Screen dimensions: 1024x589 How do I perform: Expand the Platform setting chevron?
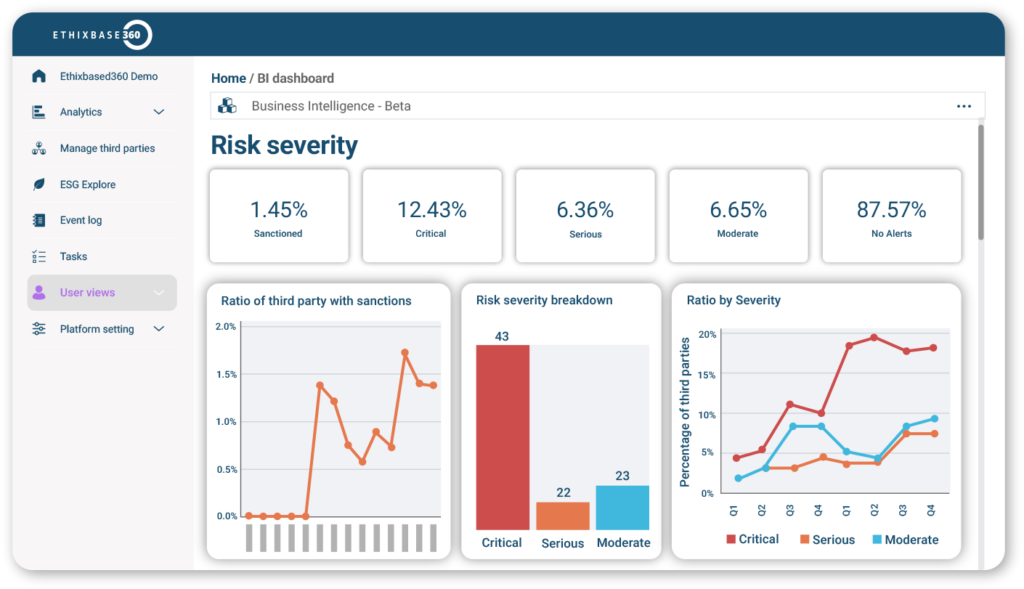click(x=159, y=329)
